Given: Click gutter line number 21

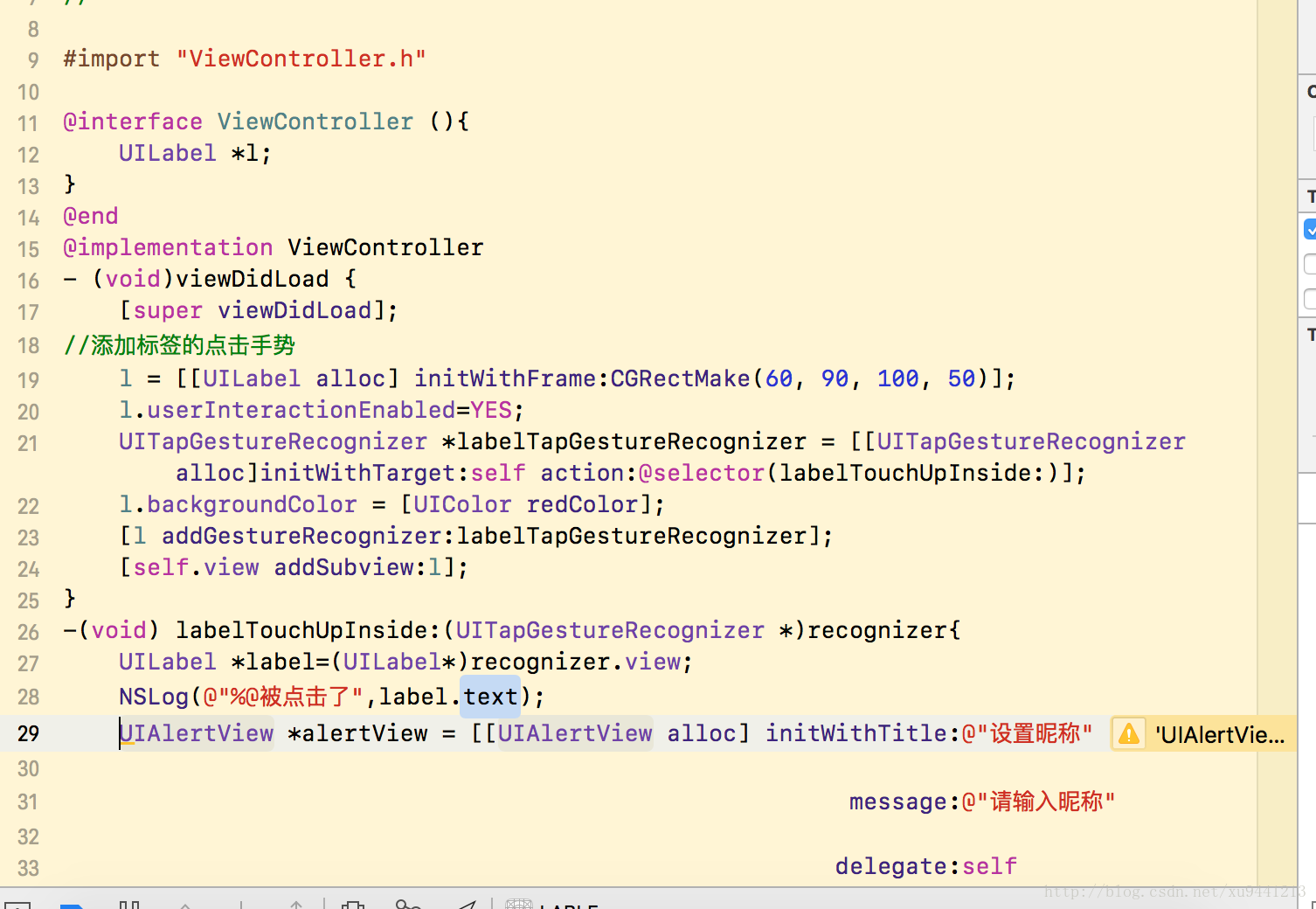Looking at the screenshot, I should (x=28, y=443).
